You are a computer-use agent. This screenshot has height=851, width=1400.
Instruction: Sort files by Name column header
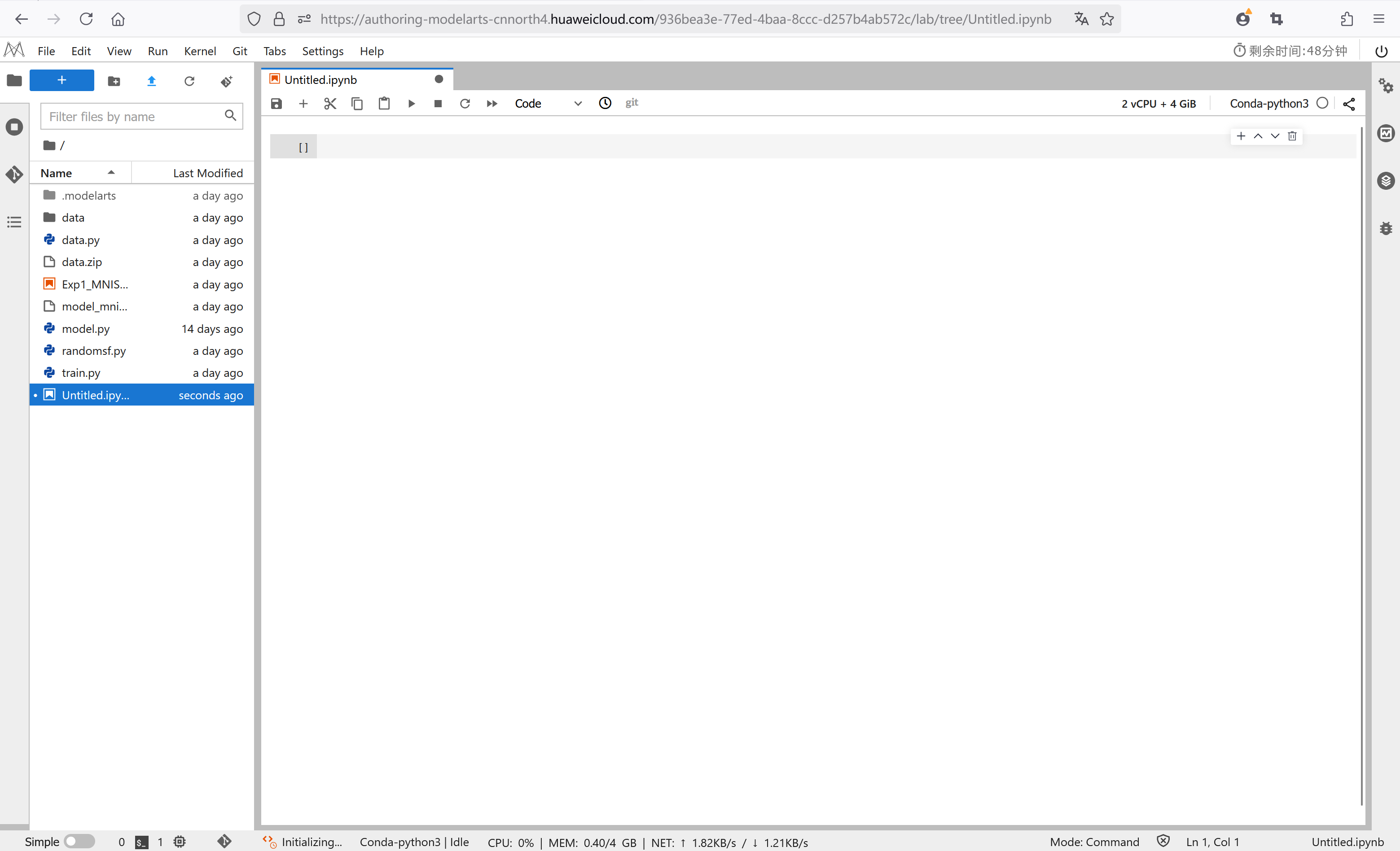[x=56, y=173]
